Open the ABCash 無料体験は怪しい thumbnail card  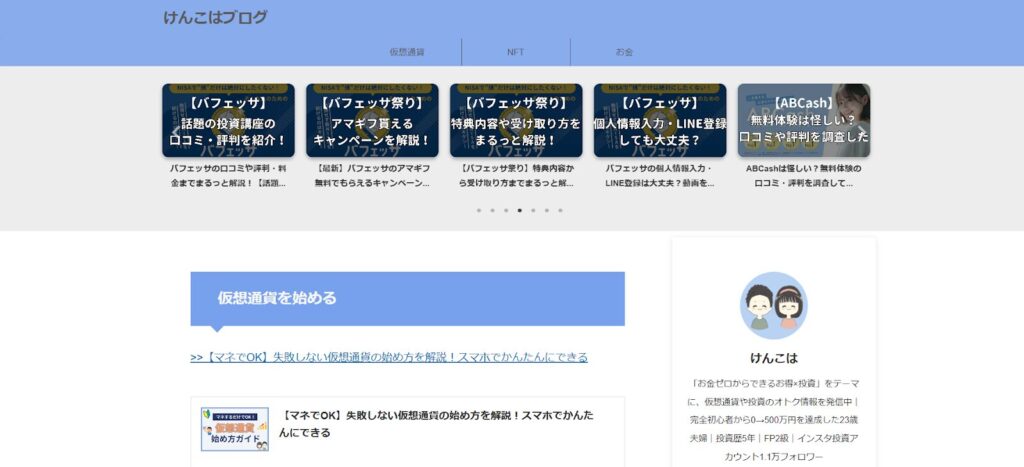coord(804,120)
